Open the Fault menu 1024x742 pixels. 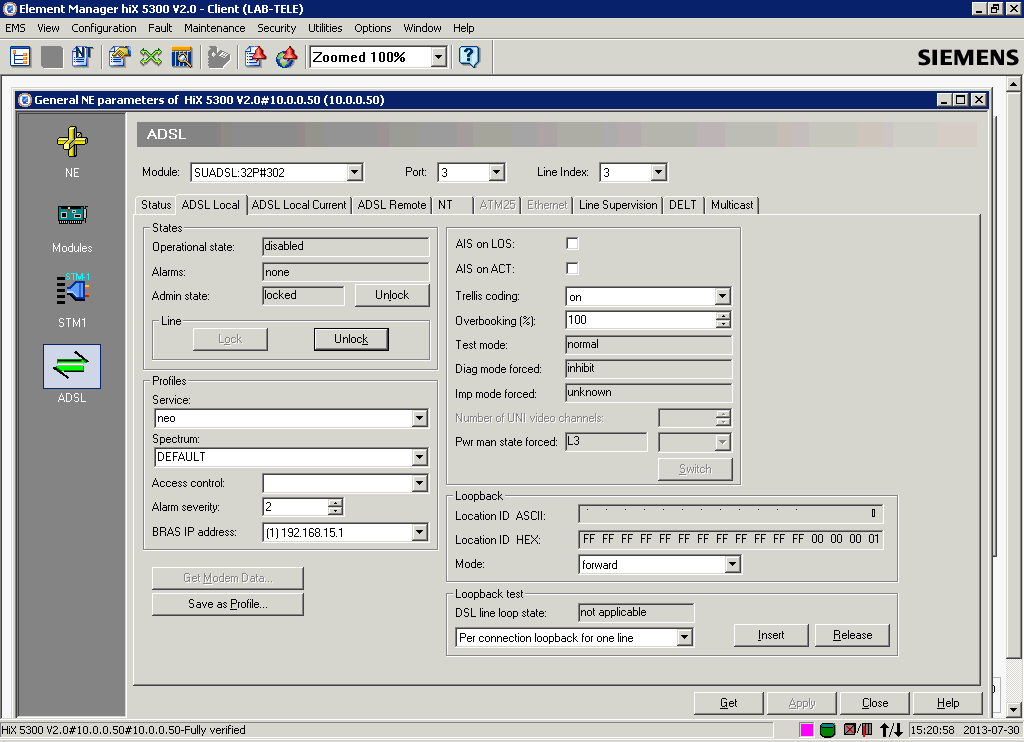pyautogui.click(x=160, y=28)
